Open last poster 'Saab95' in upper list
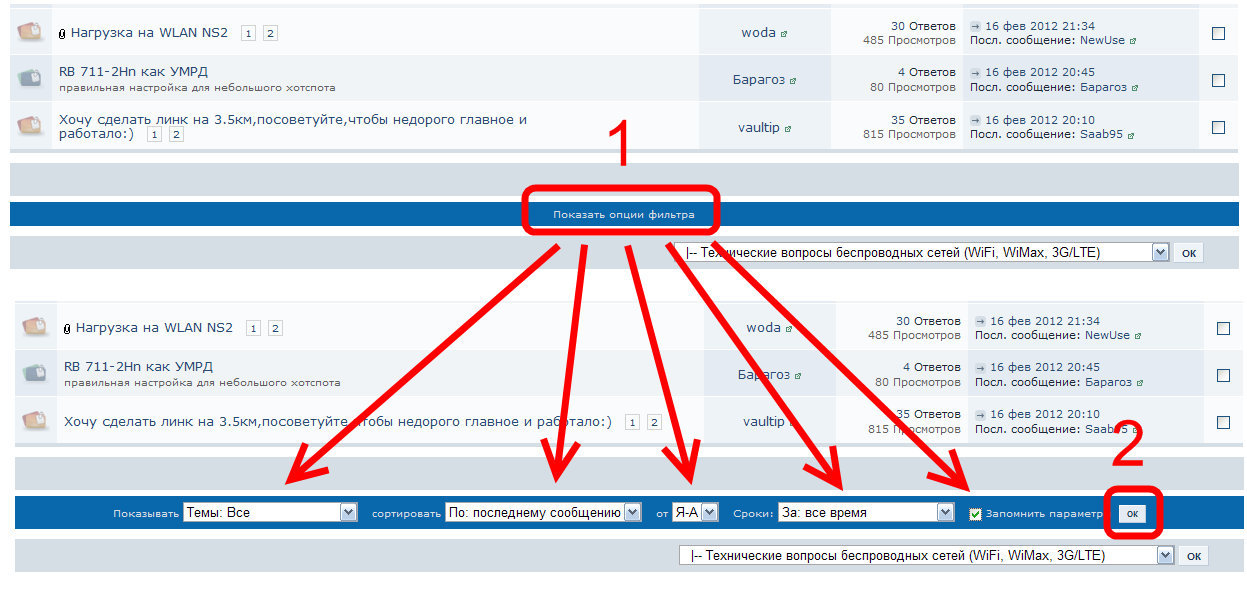 pos(1102,134)
